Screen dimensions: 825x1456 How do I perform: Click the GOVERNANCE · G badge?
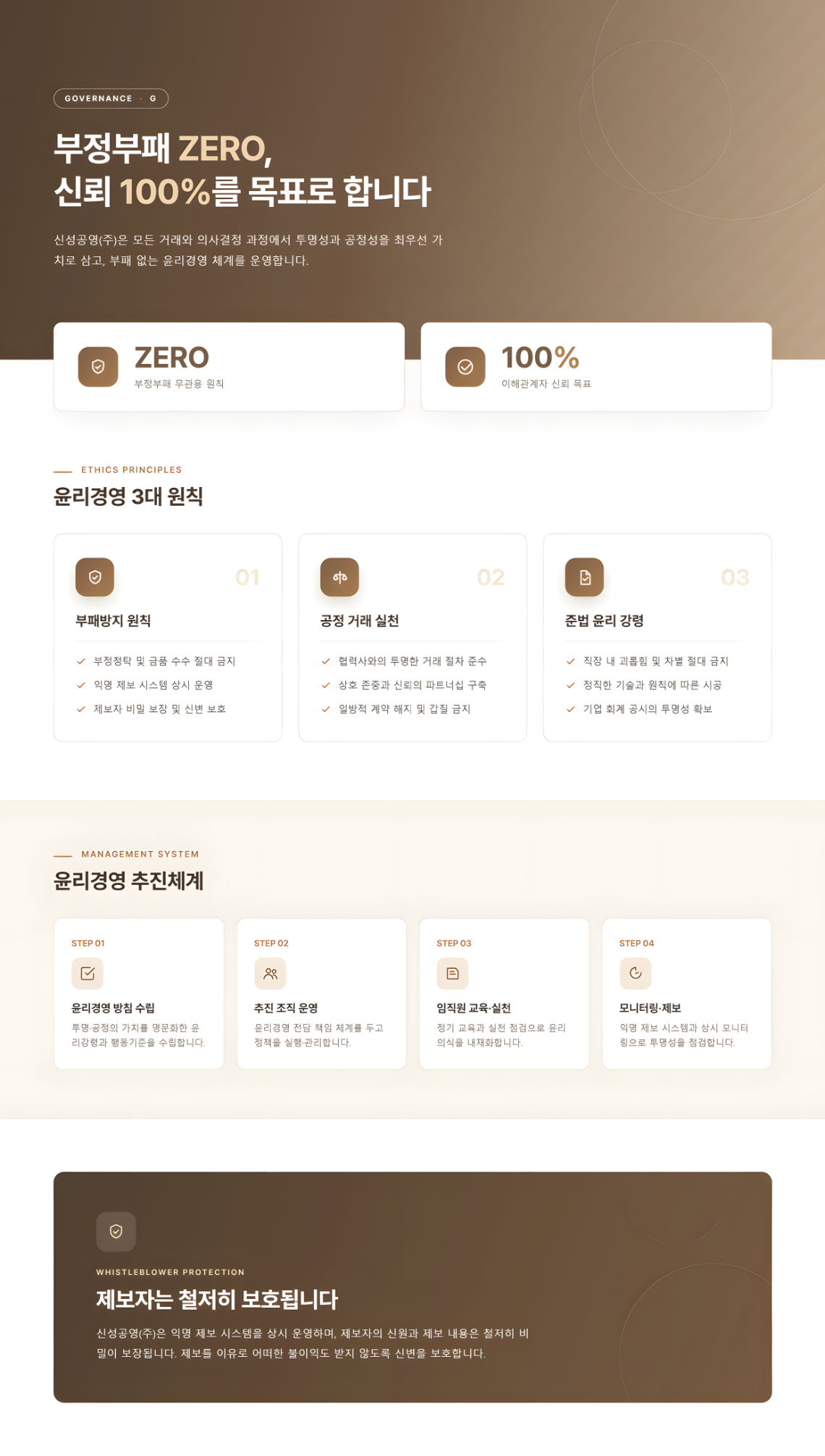[111, 98]
